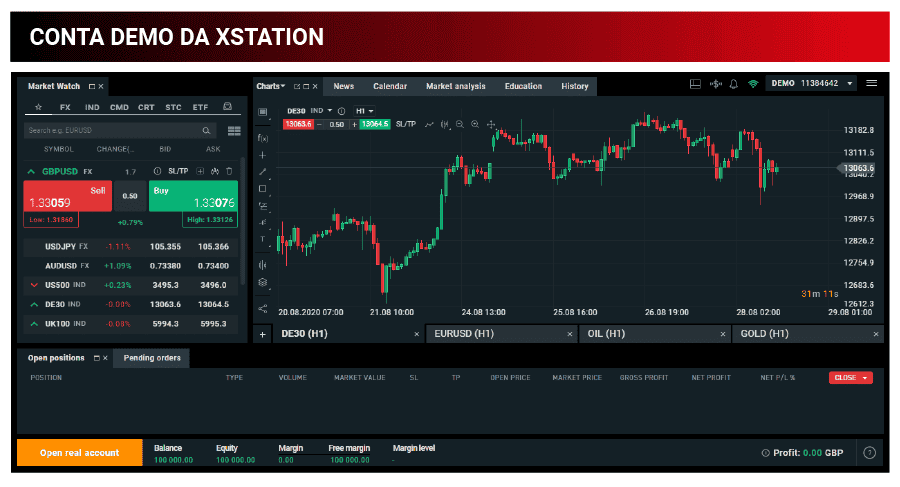Click the chart green buy price 13064.5

click(375, 124)
